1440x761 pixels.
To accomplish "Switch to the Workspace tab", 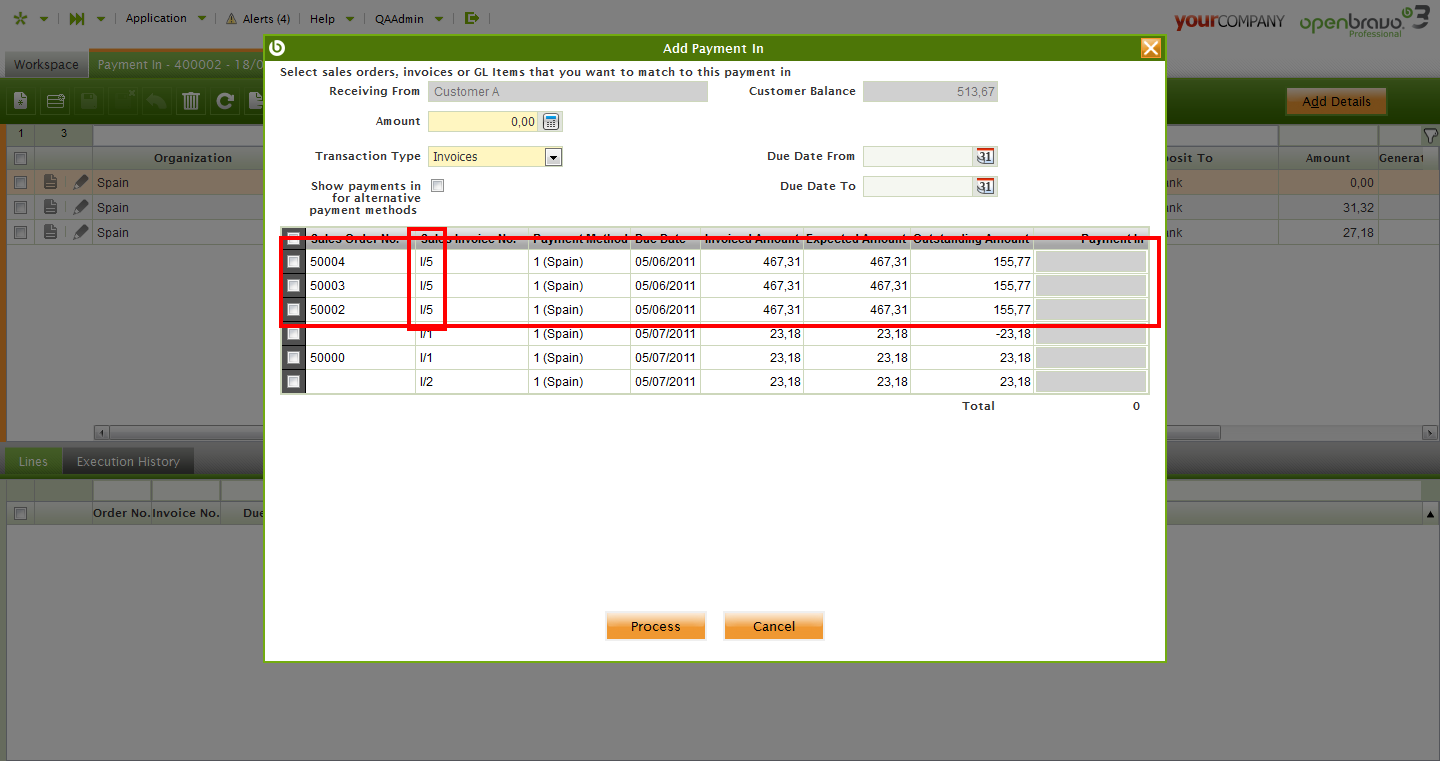I will [46, 65].
